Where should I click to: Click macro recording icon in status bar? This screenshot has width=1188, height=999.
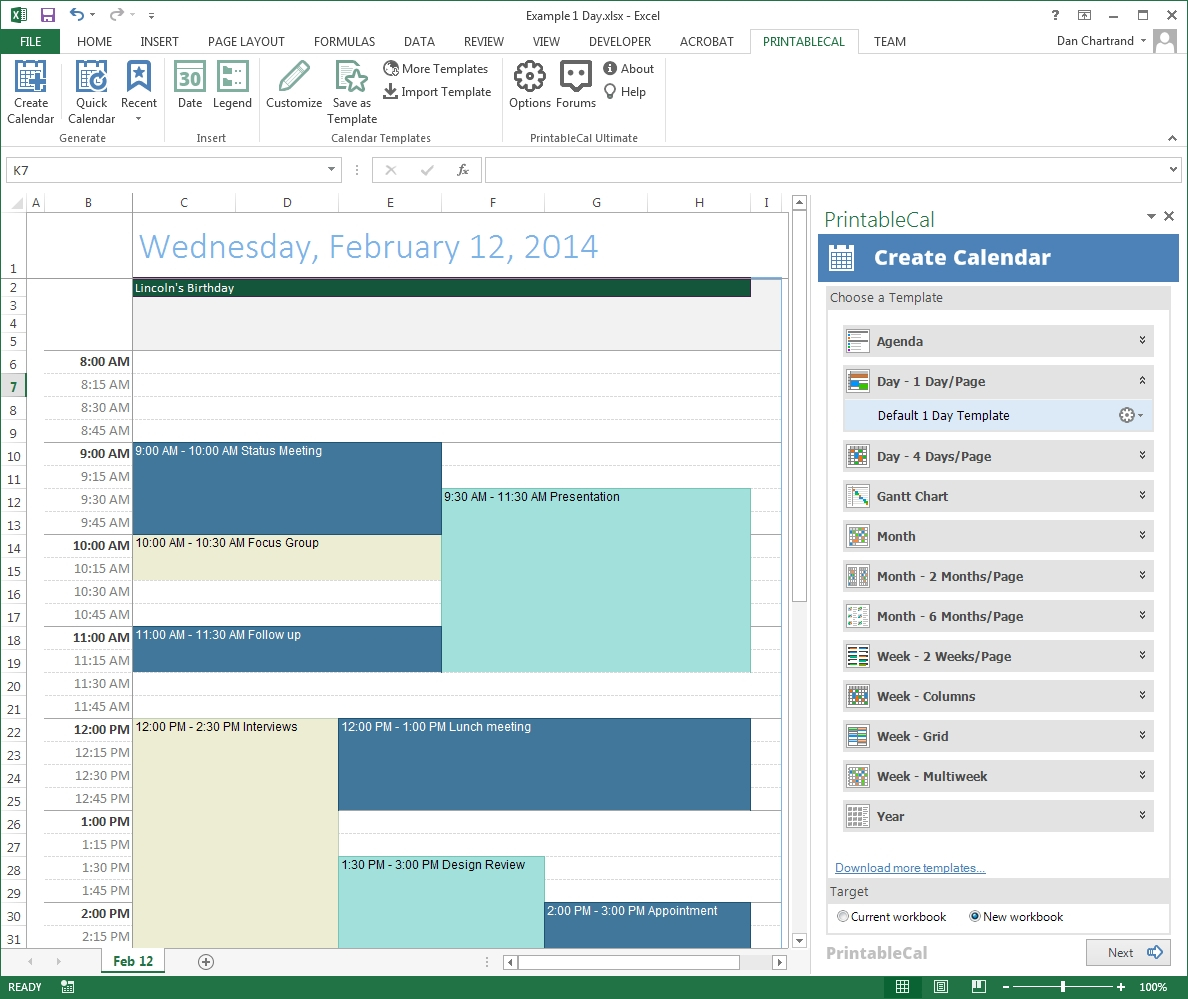67,987
